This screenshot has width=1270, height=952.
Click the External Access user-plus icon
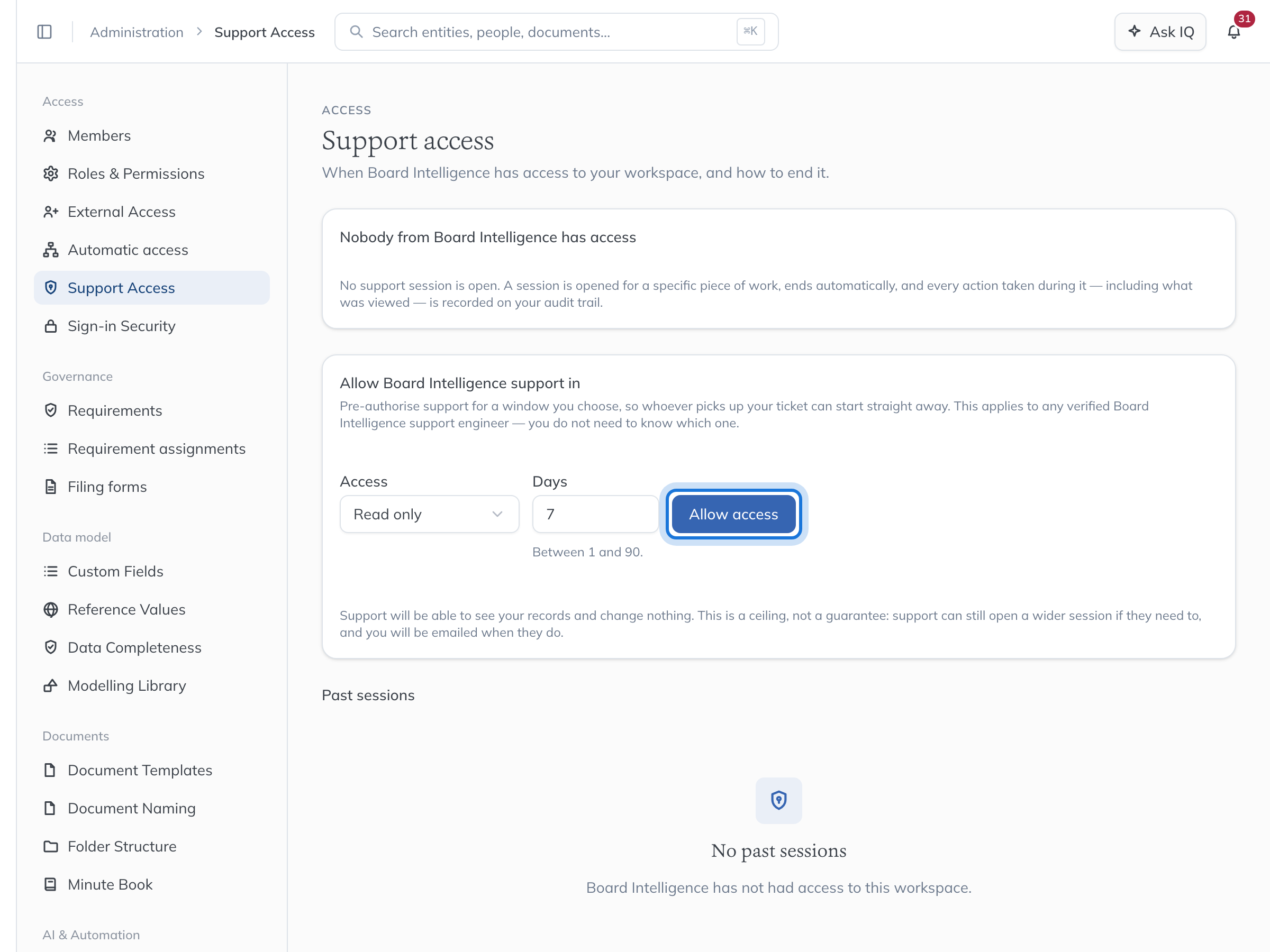(x=50, y=212)
